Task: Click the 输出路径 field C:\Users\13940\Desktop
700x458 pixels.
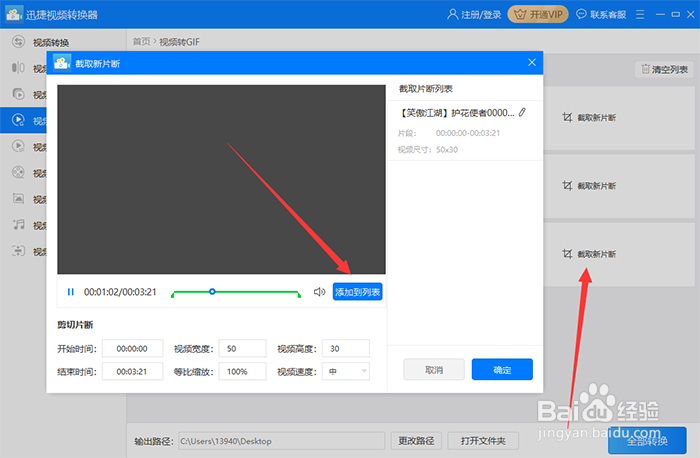Action: click(282, 441)
